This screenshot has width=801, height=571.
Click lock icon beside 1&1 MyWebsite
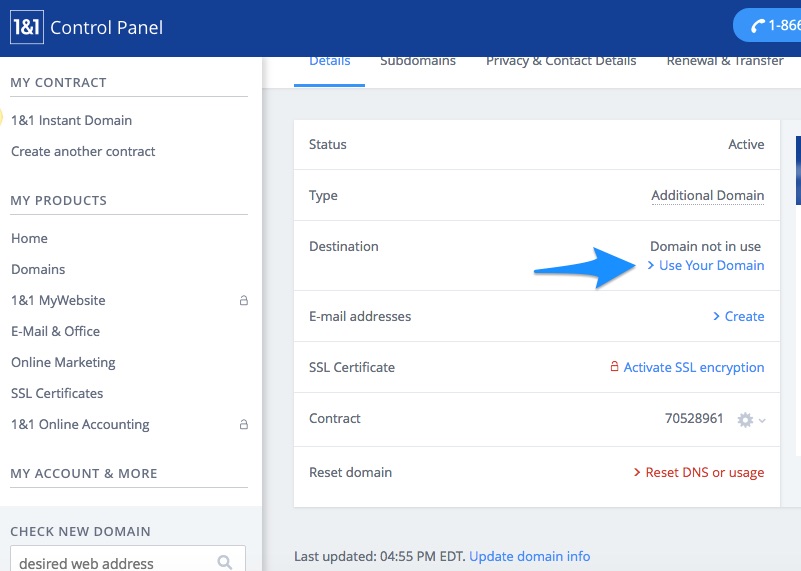(244, 300)
